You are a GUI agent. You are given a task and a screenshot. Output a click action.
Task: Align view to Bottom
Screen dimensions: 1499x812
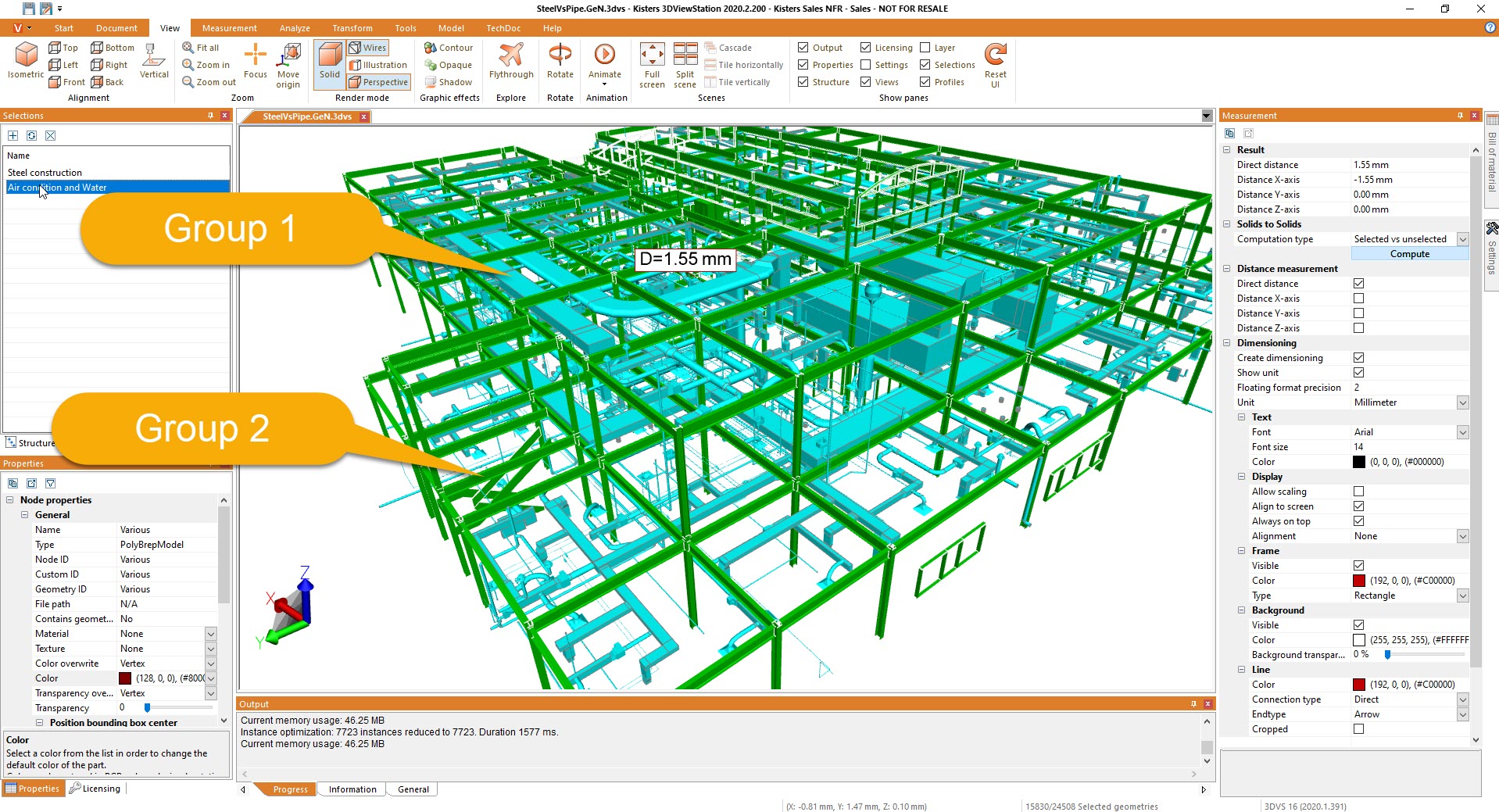click(113, 48)
